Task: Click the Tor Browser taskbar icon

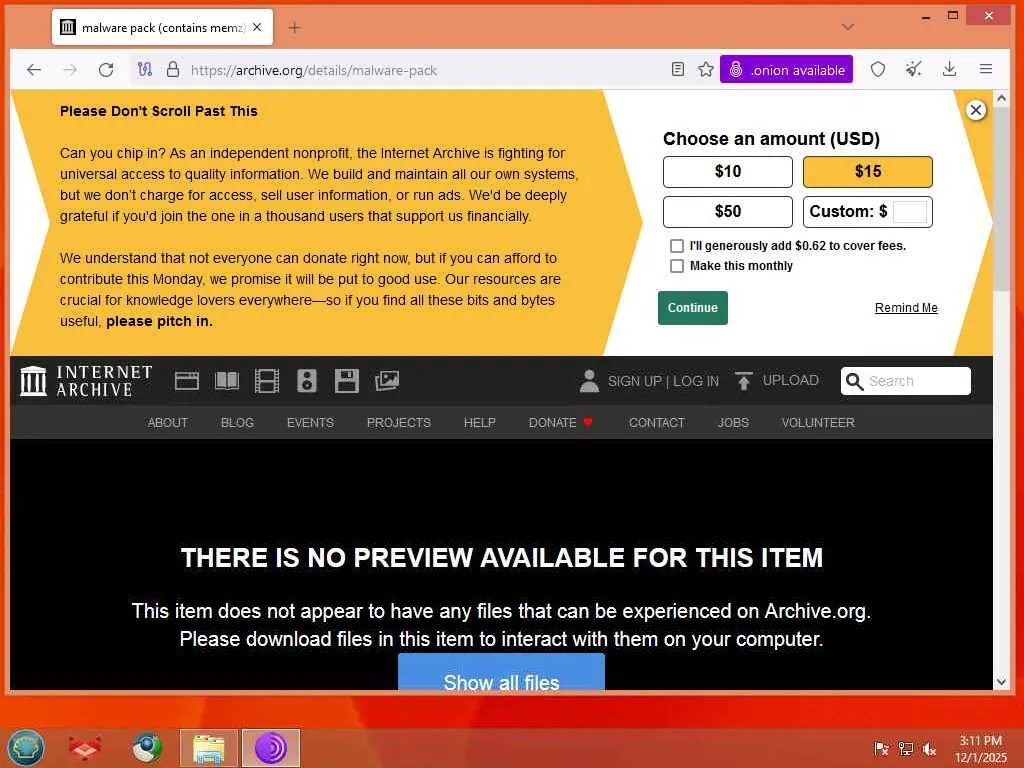Action: coord(270,748)
